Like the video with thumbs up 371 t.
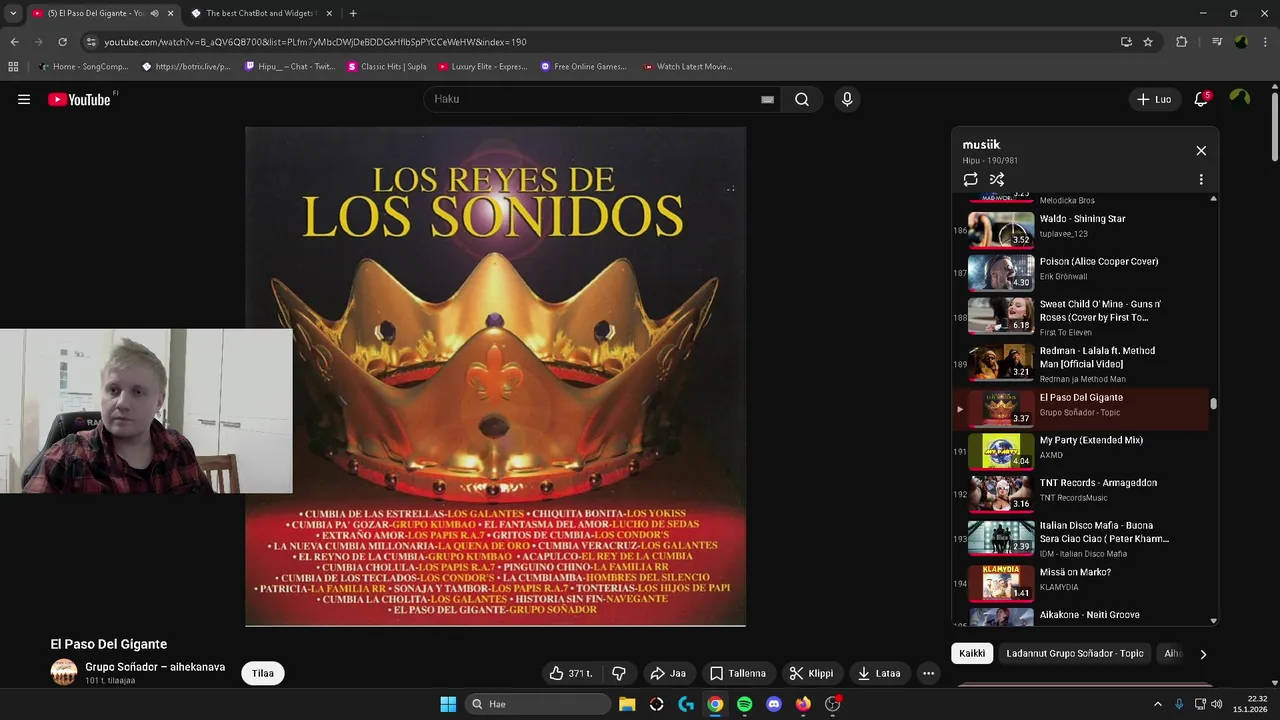Image resolution: width=1280 pixels, height=720 pixels. (571, 673)
